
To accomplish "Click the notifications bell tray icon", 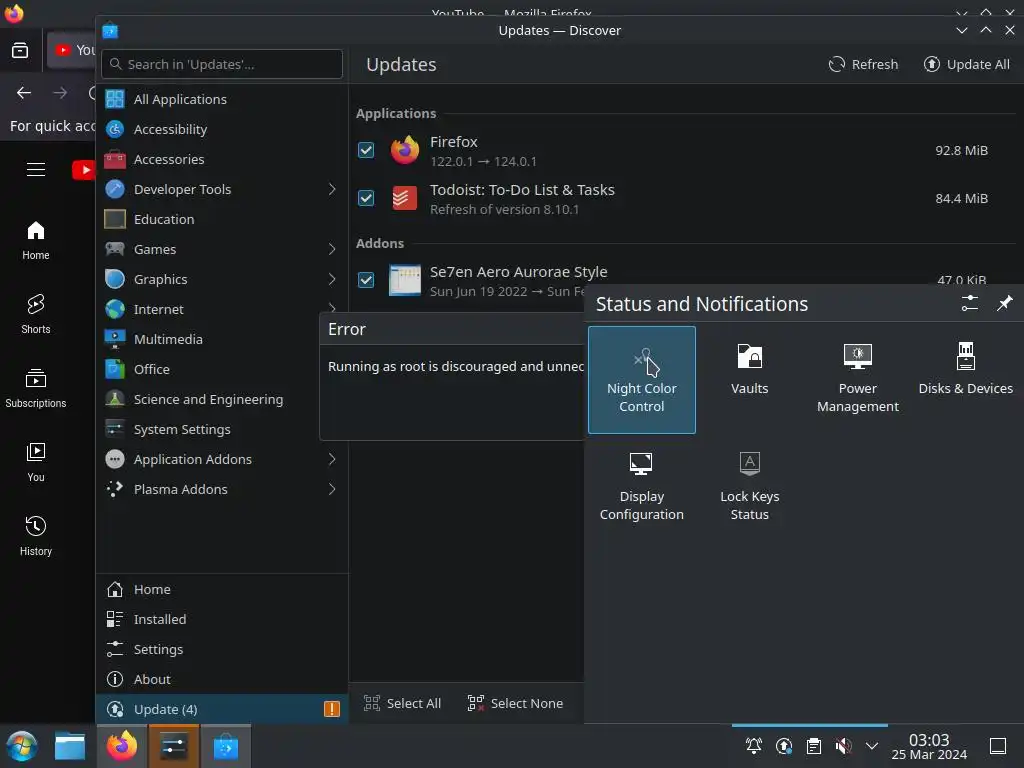I will (x=753, y=745).
